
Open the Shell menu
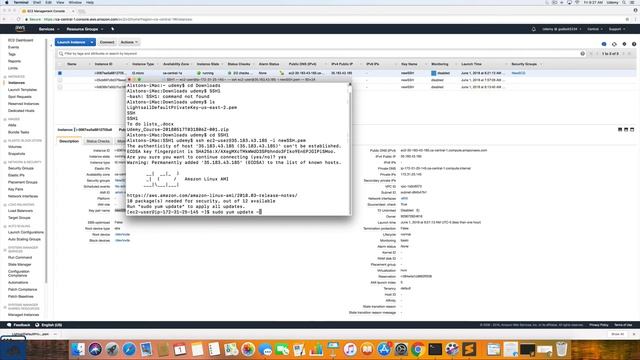[37, 2]
